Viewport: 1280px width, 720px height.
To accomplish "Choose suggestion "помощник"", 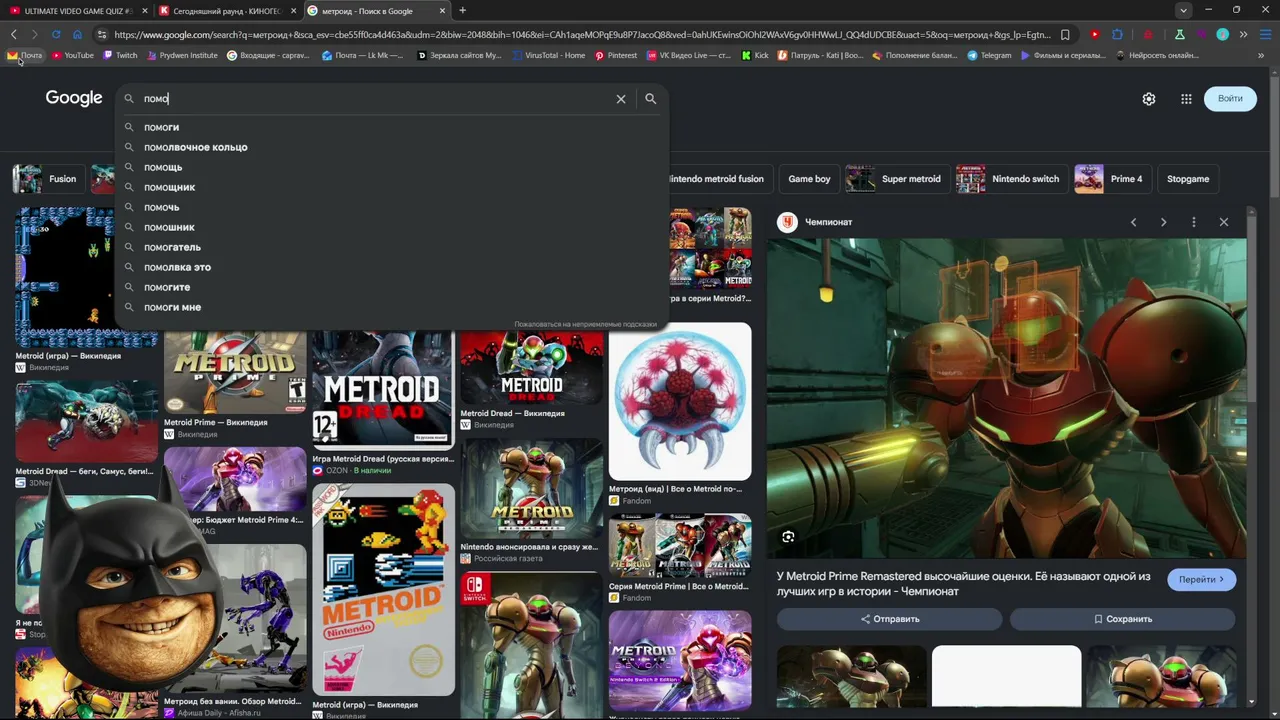I will click(391, 187).
